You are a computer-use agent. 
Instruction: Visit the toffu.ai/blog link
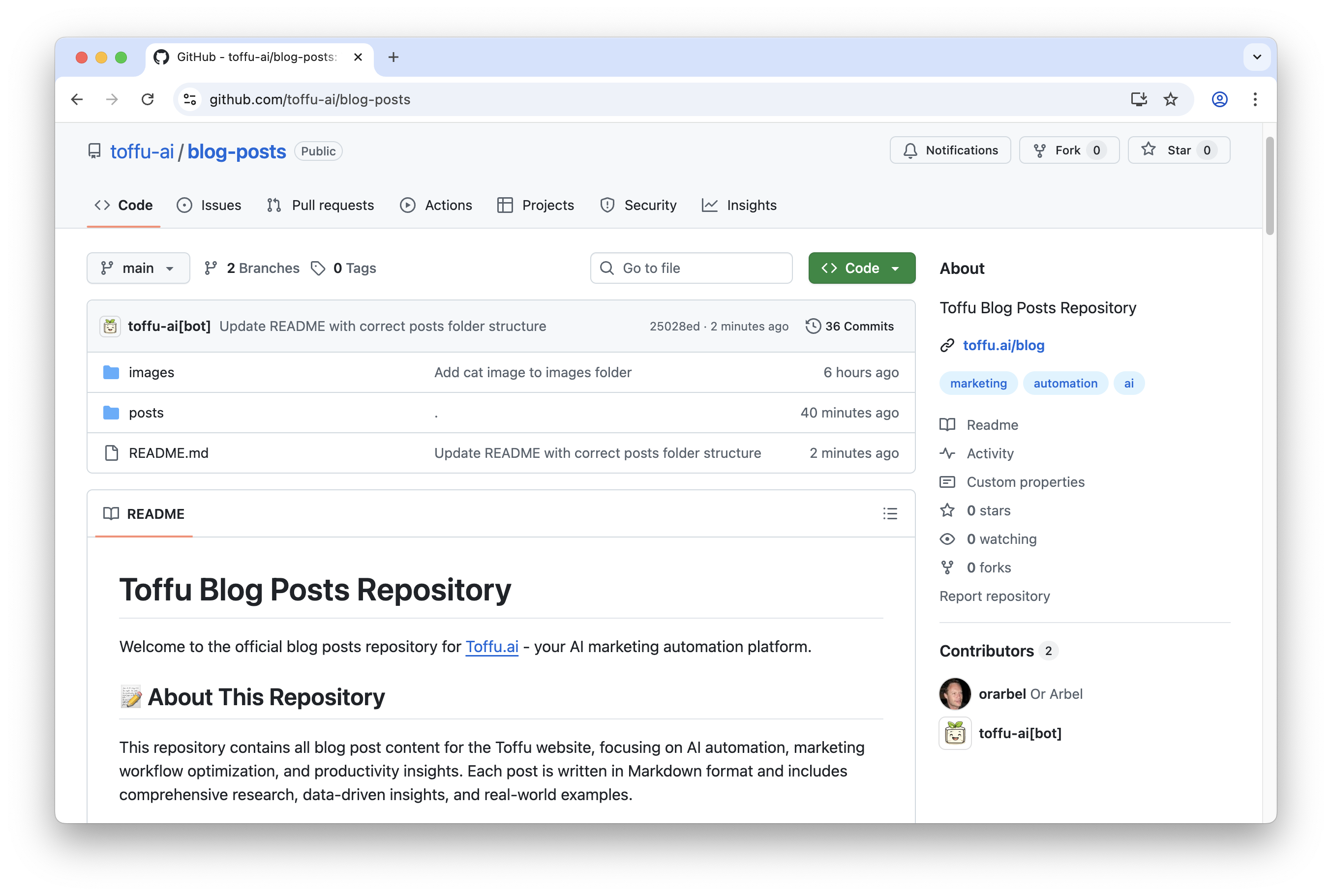coord(1003,345)
